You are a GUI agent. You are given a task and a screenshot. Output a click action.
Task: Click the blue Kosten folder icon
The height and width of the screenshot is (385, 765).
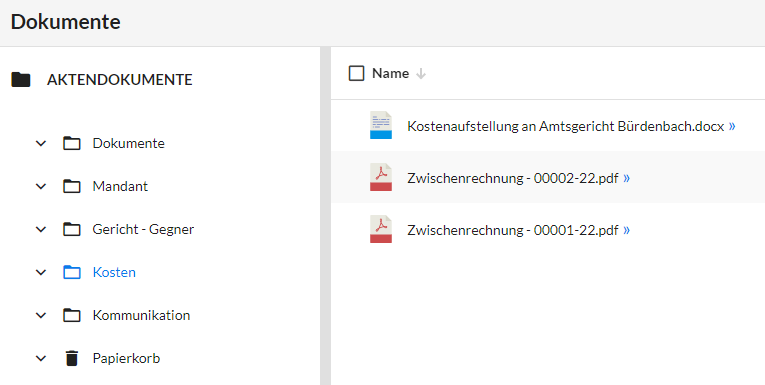tap(72, 272)
